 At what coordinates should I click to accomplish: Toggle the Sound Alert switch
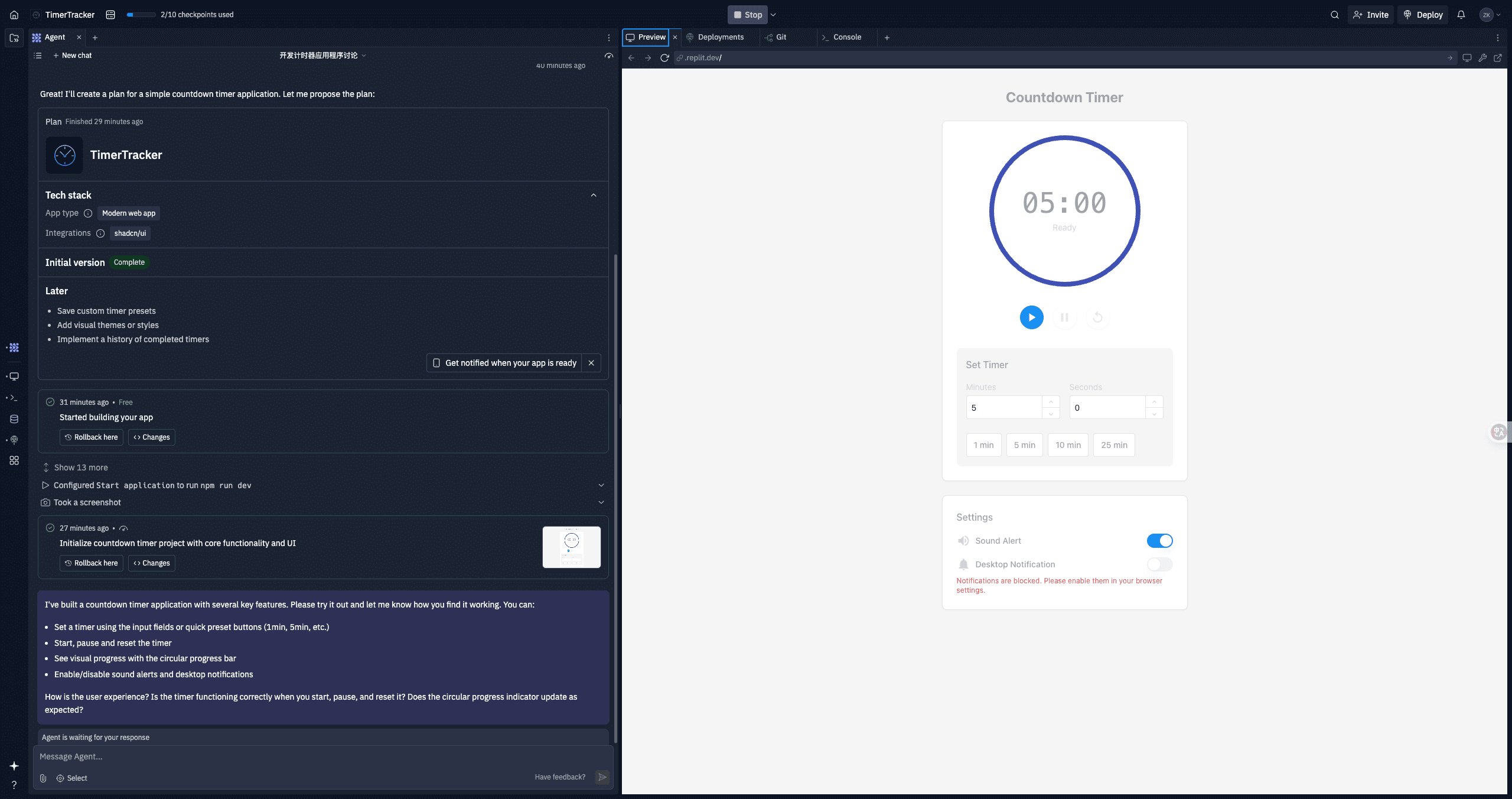coord(1159,541)
